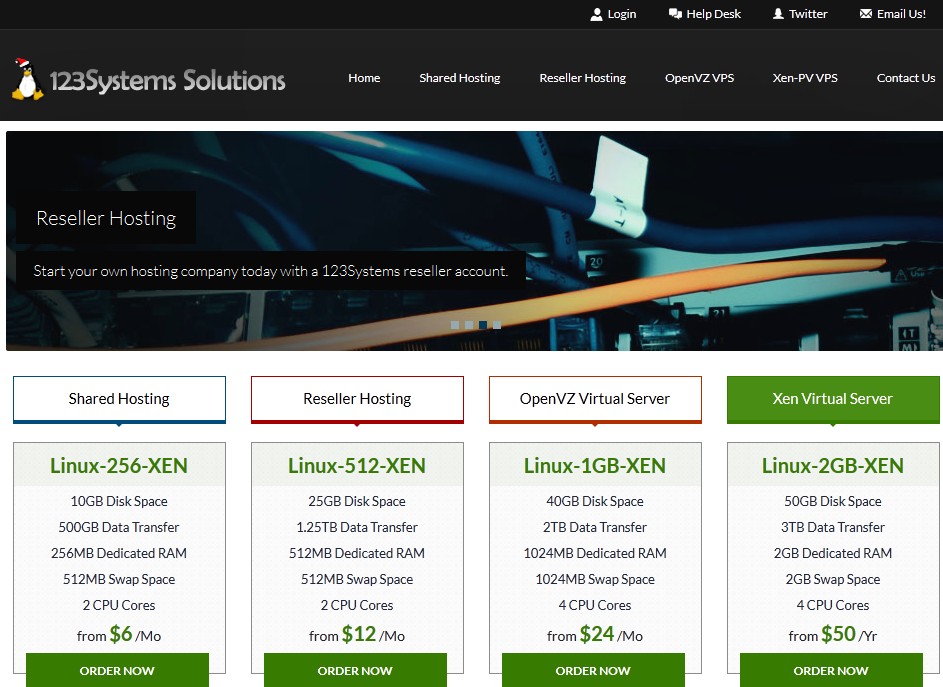The image size is (943, 687).
Task: Select the first slider dot
Action: point(455,325)
